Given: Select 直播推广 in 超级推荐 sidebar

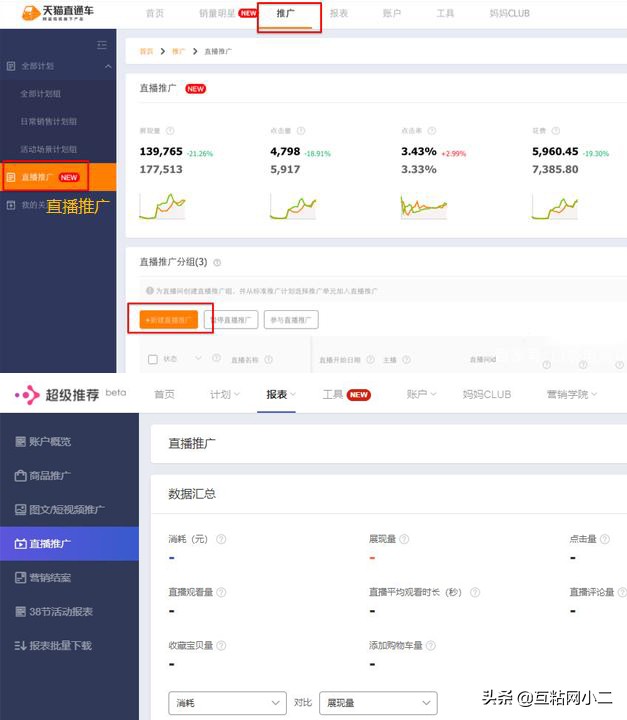Looking at the screenshot, I should [69, 544].
